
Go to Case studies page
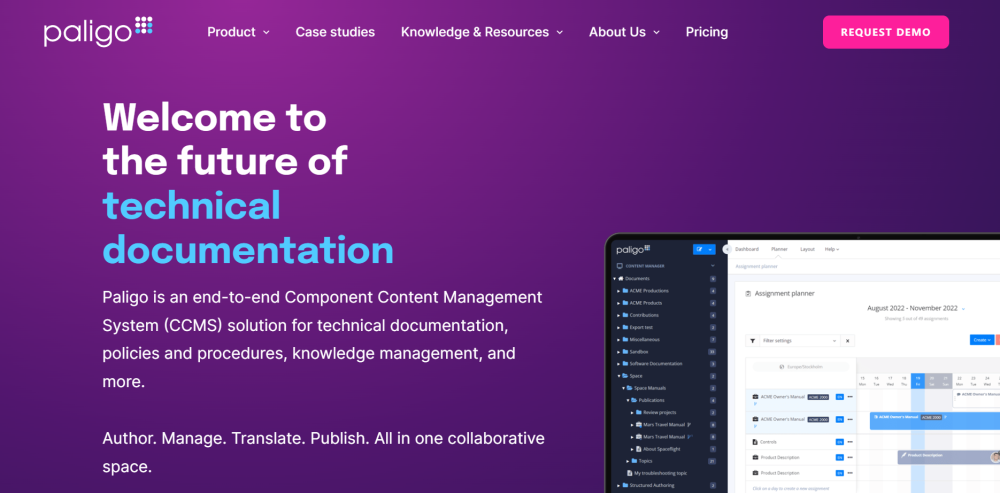coord(335,32)
